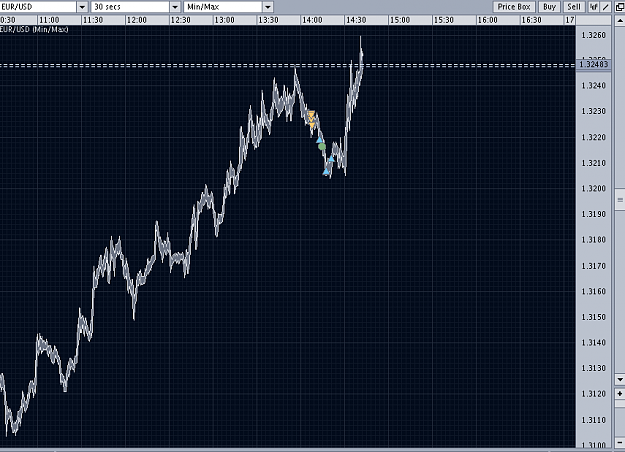Open the EUR/USD currency pair dropdown
Screen dimensions: 625x452
(x=82, y=7)
